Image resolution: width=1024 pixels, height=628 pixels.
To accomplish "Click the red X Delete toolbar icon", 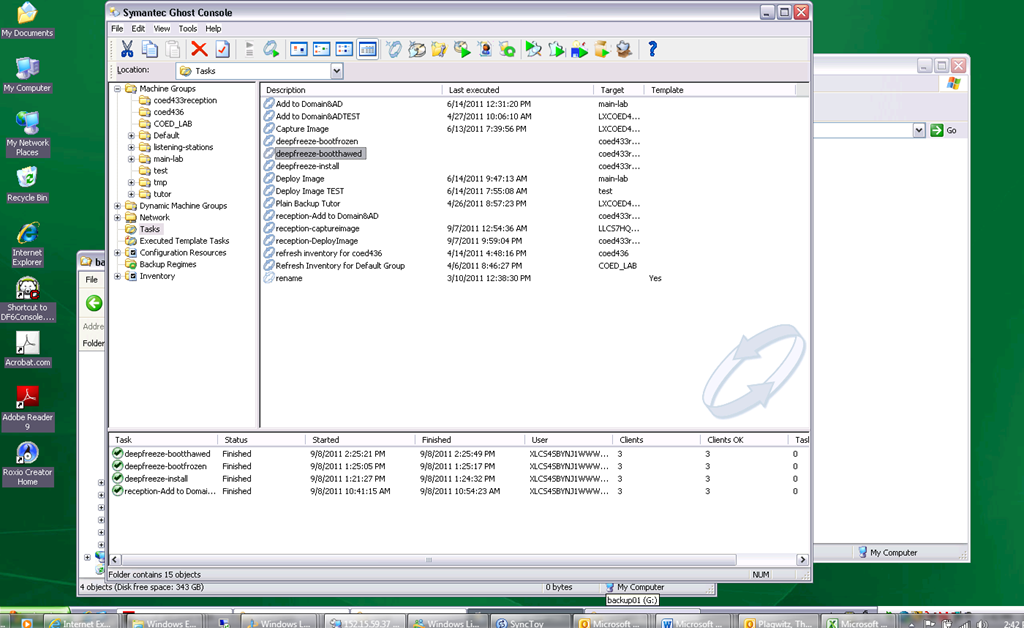I will [x=199, y=49].
